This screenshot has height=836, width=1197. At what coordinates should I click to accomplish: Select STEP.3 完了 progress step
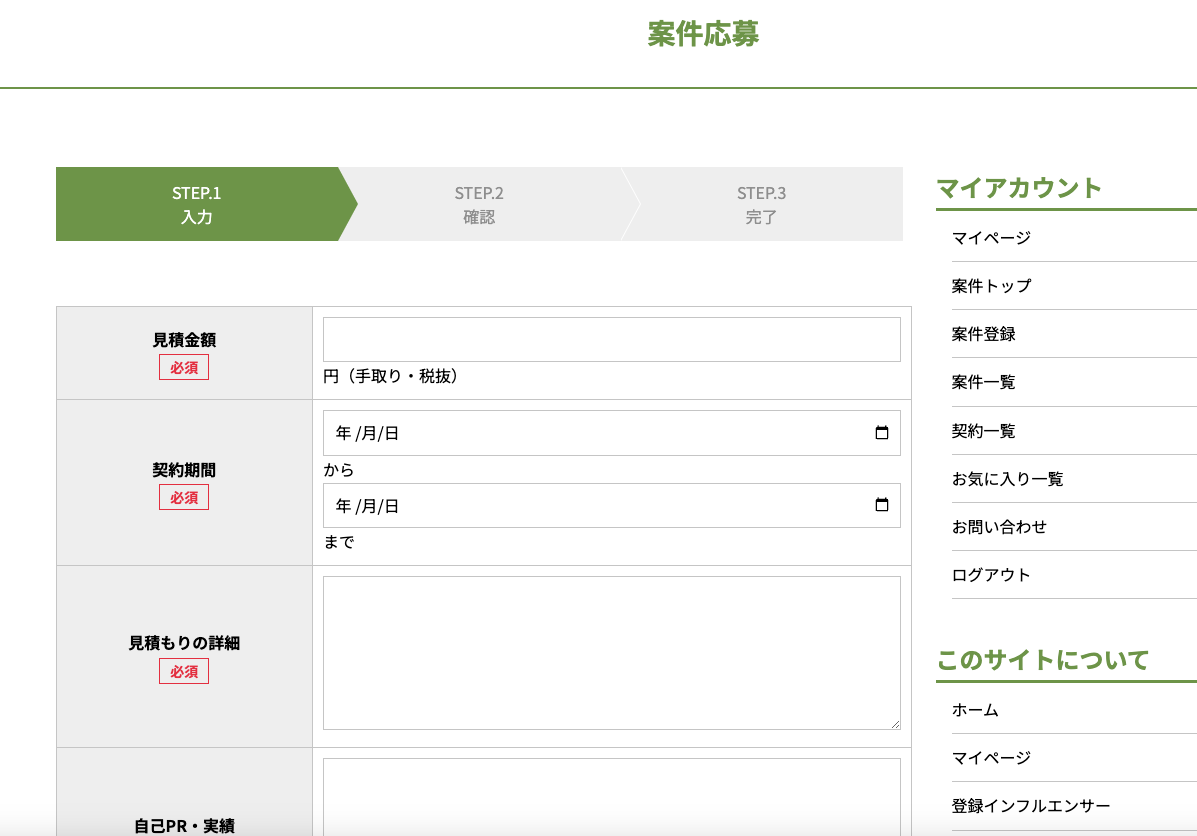coord(761,204)
